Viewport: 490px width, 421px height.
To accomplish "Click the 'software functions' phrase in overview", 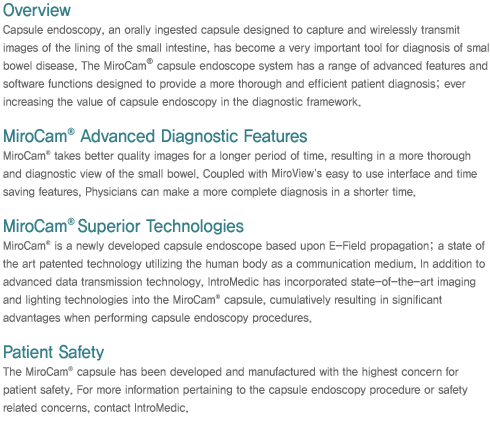I will (x=48, y=84).
